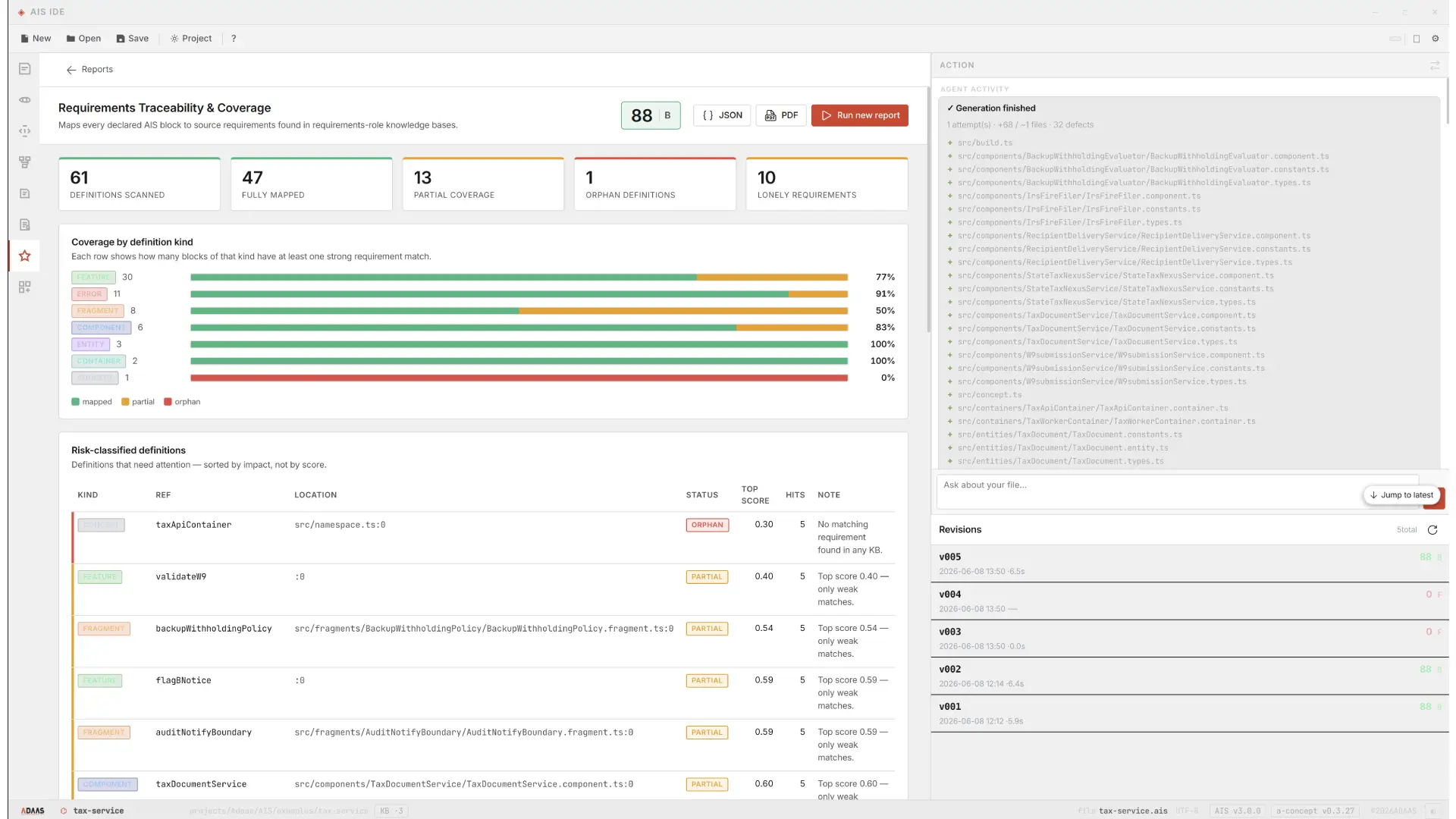Select revision v005

1190,563
